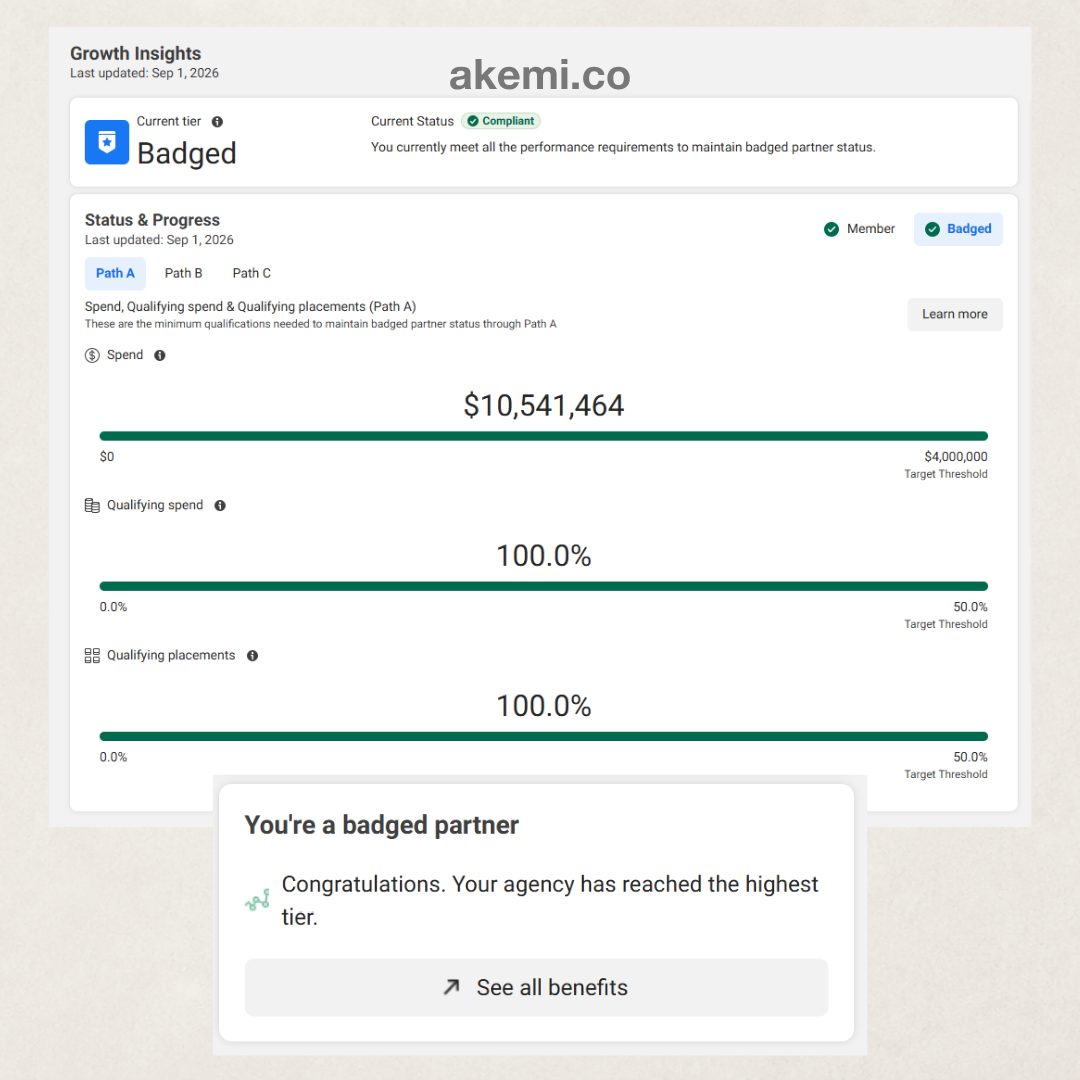Switch to the Path B tab
The width and height of the screenshot is (1080, 1080).
[183, 273]
